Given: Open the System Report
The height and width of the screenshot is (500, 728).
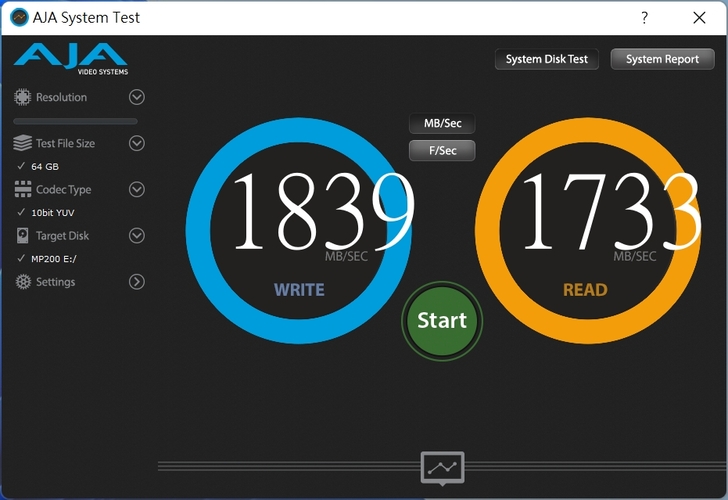Looking at the screenshot, I should click(x=662, y=59).
